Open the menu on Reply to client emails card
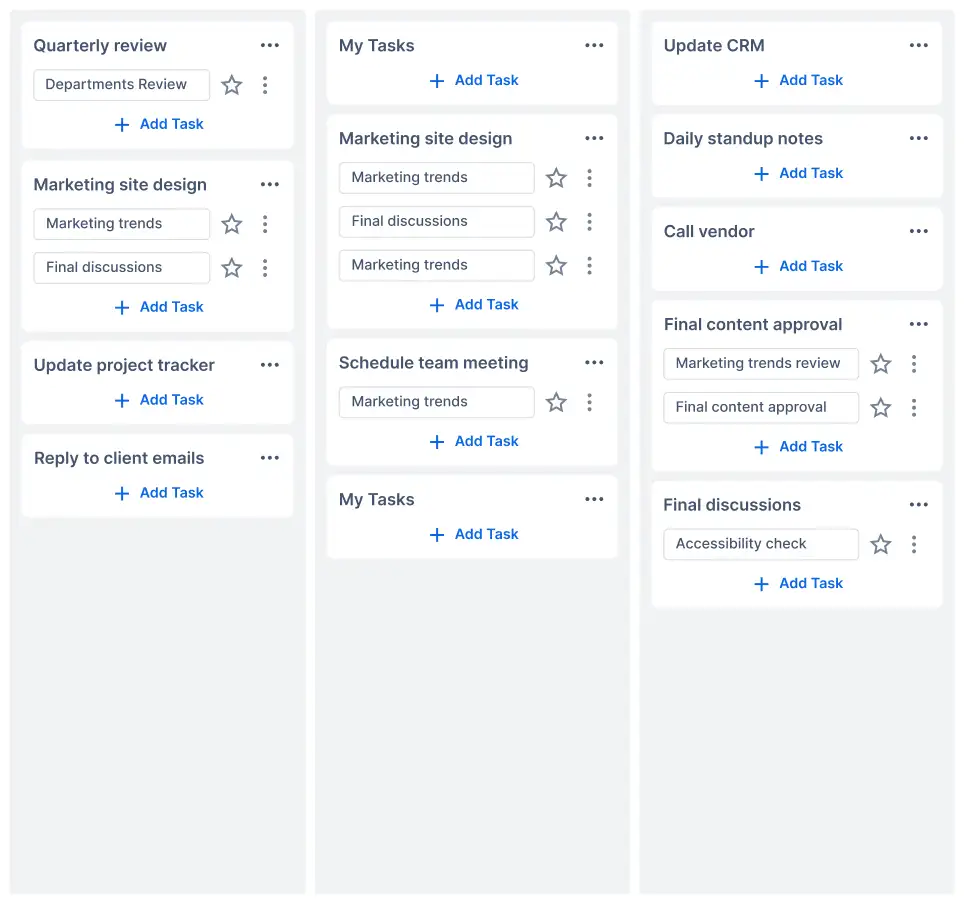Screen dimensions: 964x904 (x=269, y=457)
